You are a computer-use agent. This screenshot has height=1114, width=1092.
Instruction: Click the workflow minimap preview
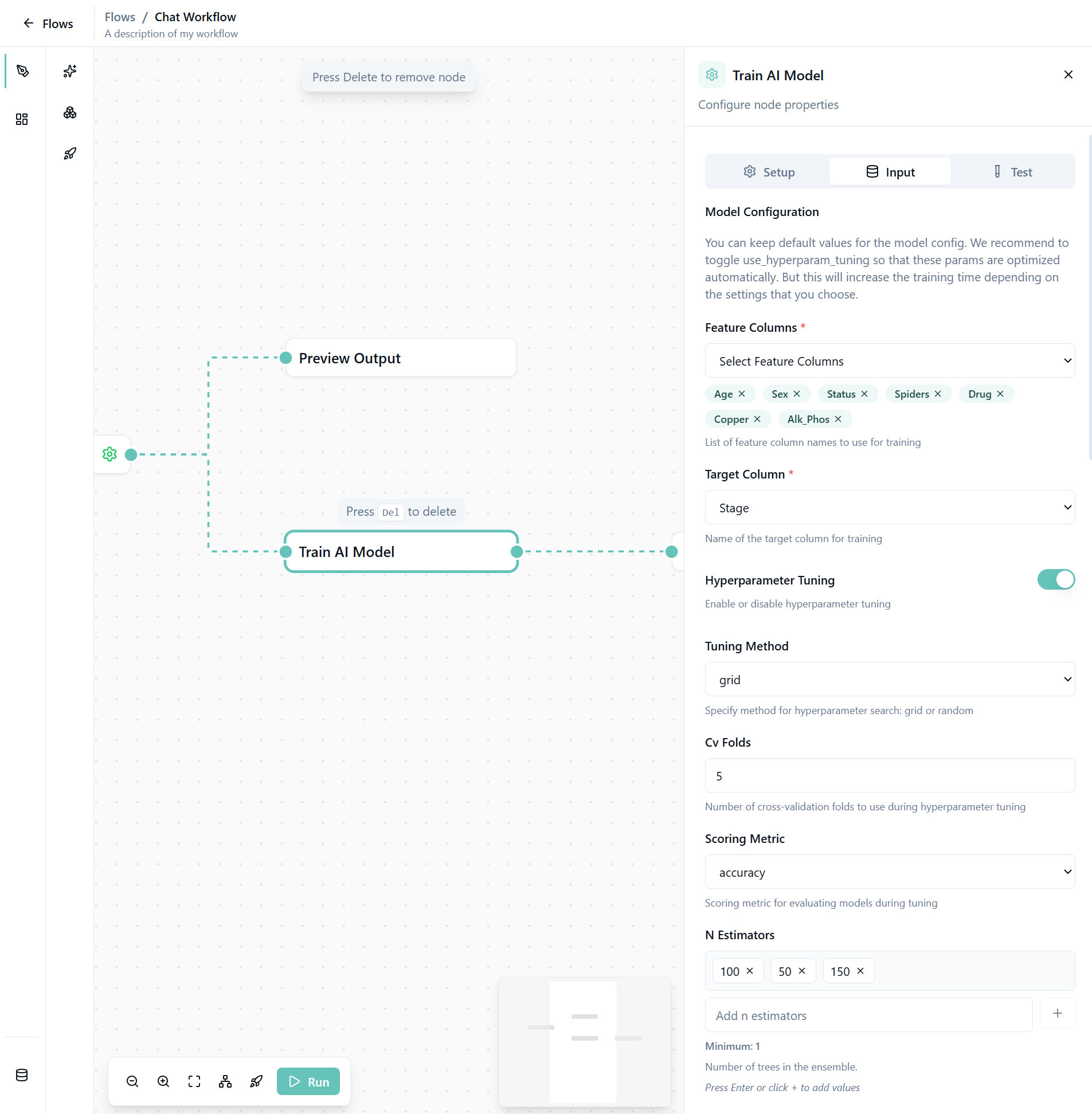click(584, 1041)
